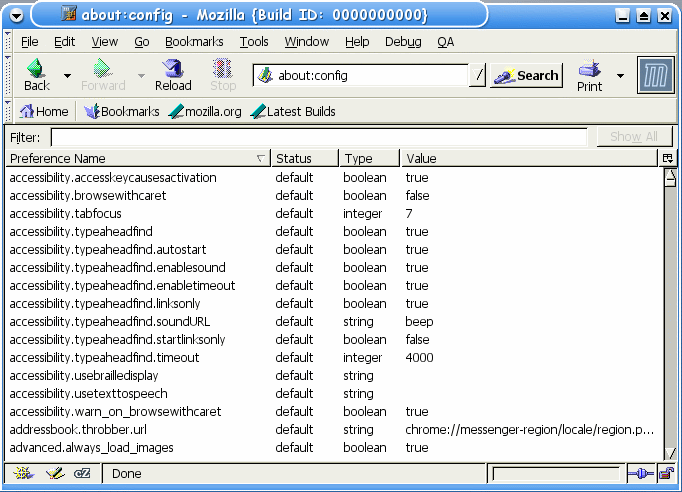This screenshot has width=682, height=492.
Task: Sort by Status column header
Action: (304, 158)
